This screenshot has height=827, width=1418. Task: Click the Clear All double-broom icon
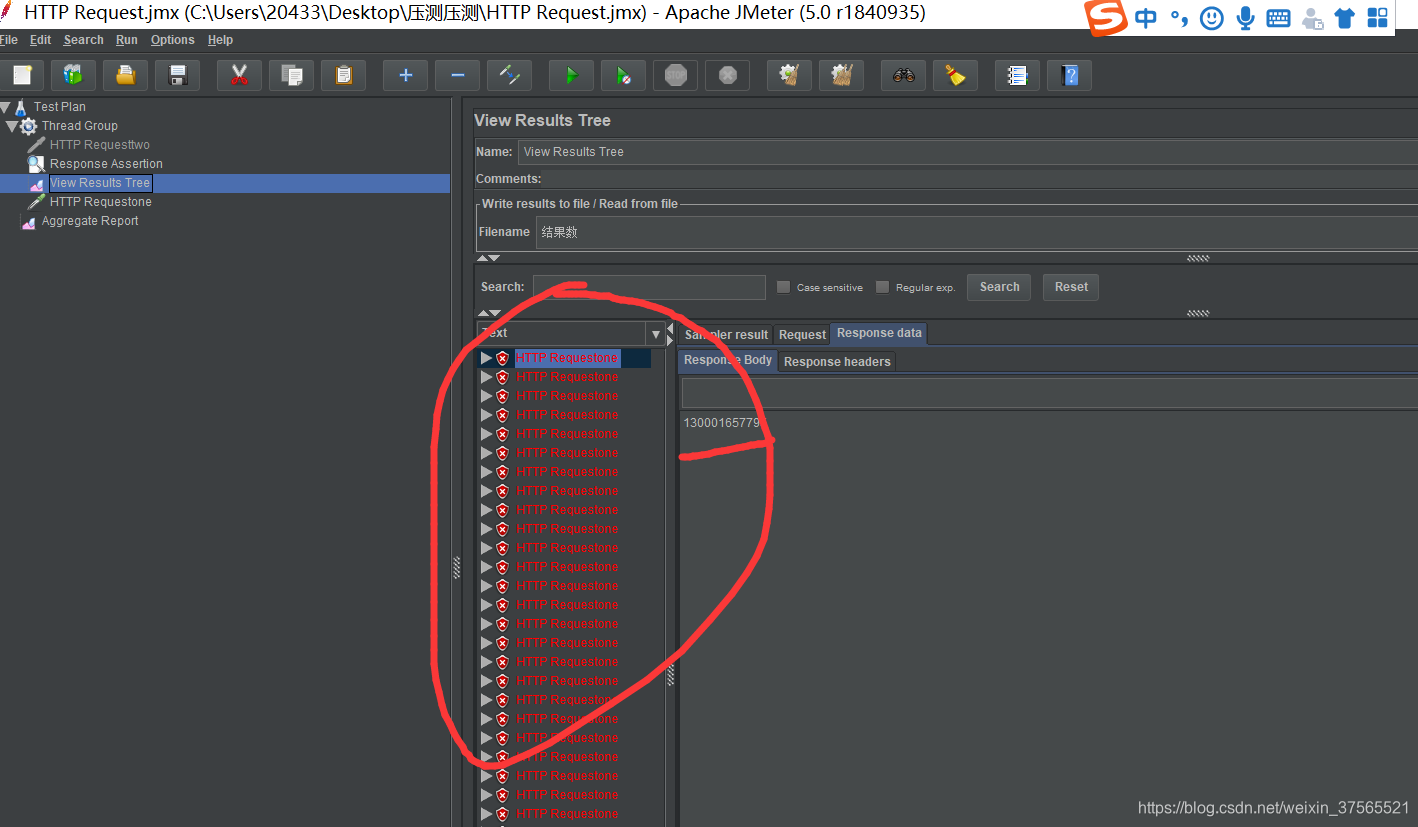(x=841, y=75)
